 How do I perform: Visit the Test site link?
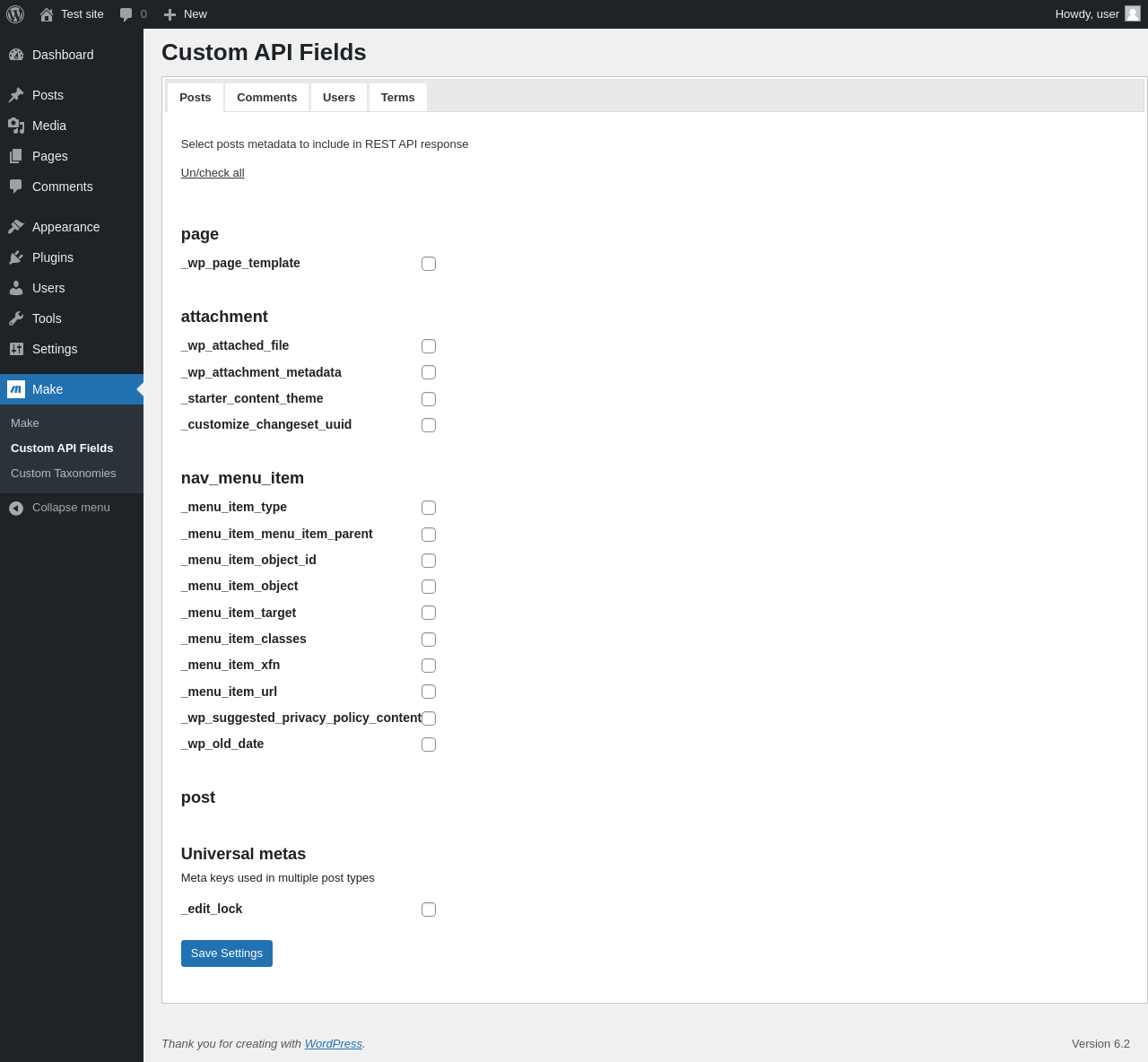tap(83, 14)
